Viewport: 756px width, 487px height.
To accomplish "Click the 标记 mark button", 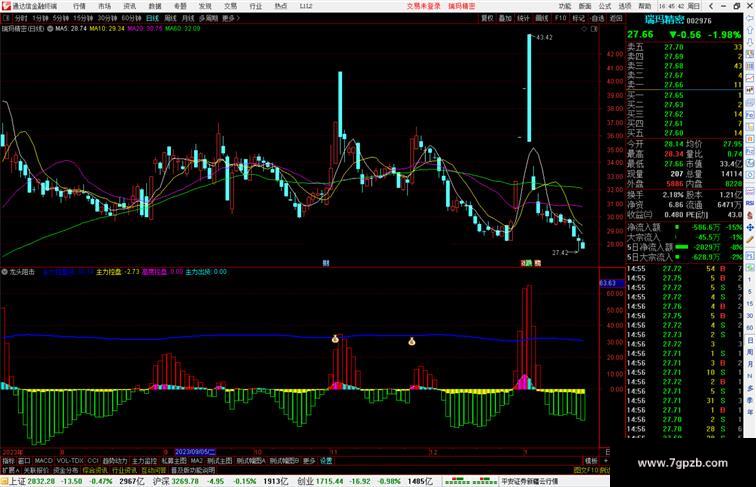I will click(x=578, y=18).
